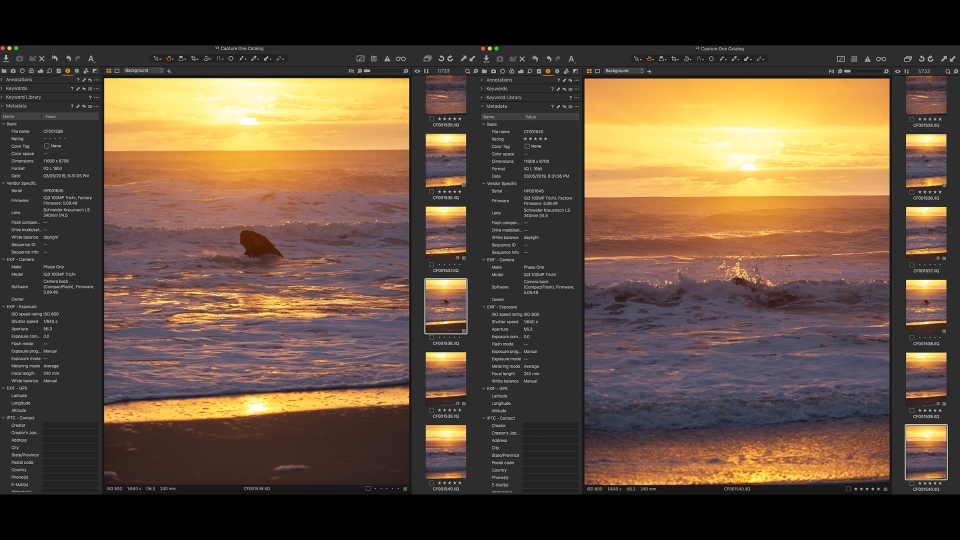Switch to multi-view mode in left viewer
This screenshot has width=960, height=540.
[x=109, y=71]
